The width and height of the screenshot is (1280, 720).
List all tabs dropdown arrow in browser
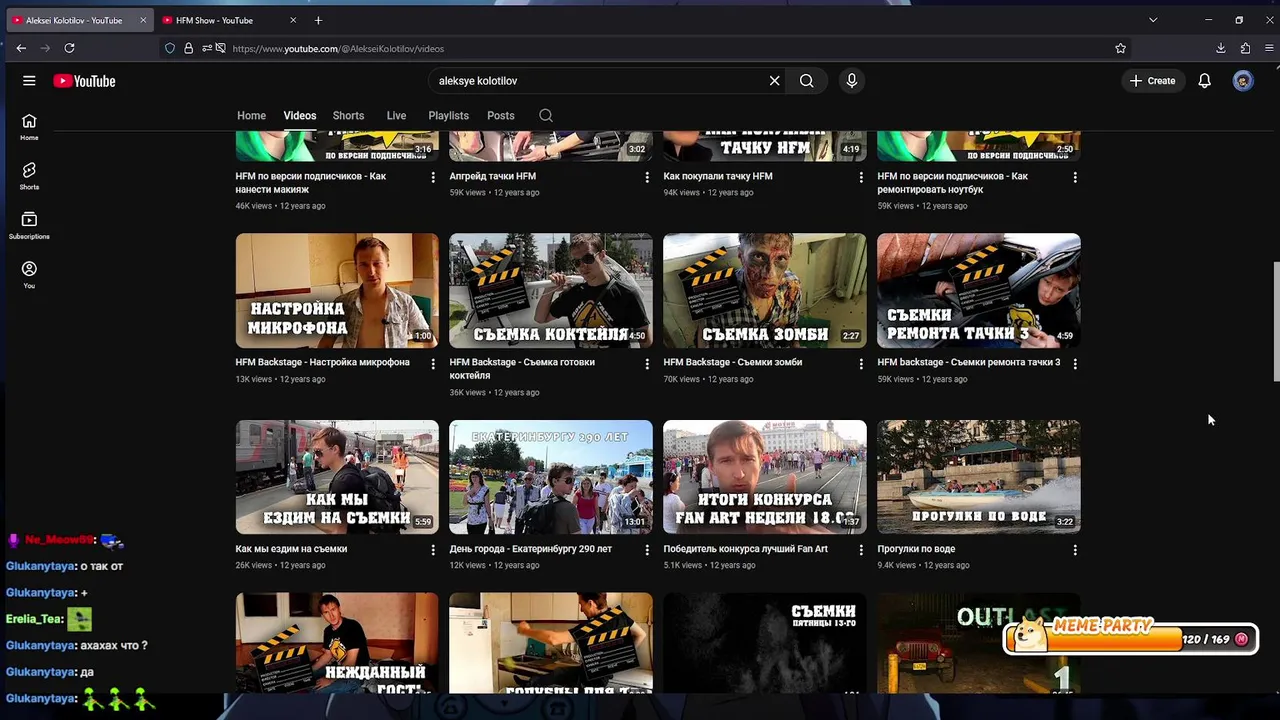(x=1153, y=20)
